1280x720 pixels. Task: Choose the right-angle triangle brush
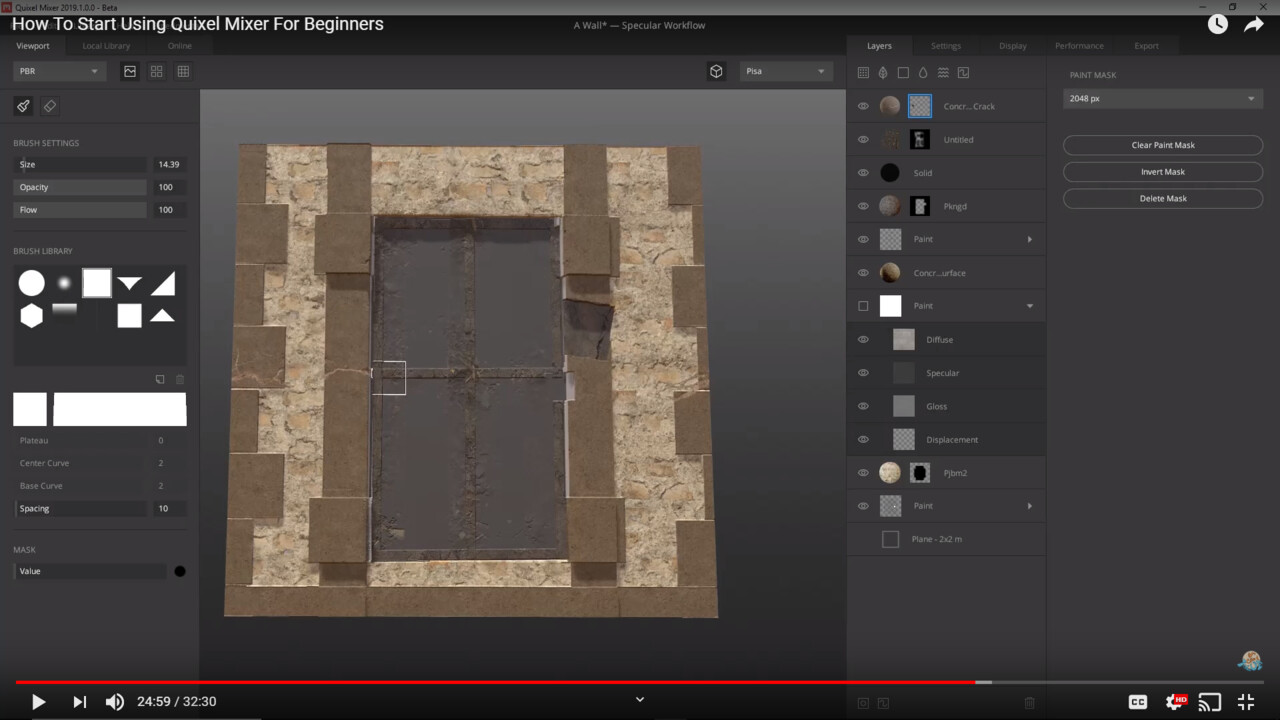(x=163, y=283)
